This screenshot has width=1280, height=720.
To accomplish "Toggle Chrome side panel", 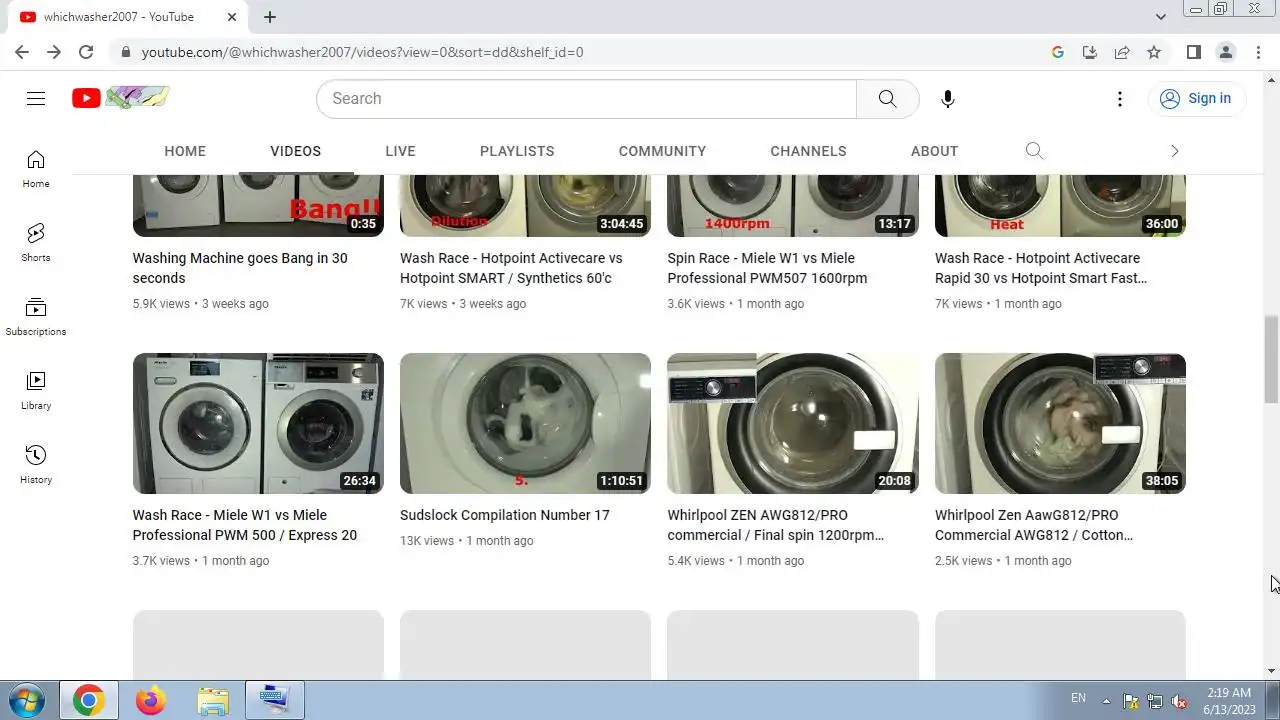I will [1194, 52].
